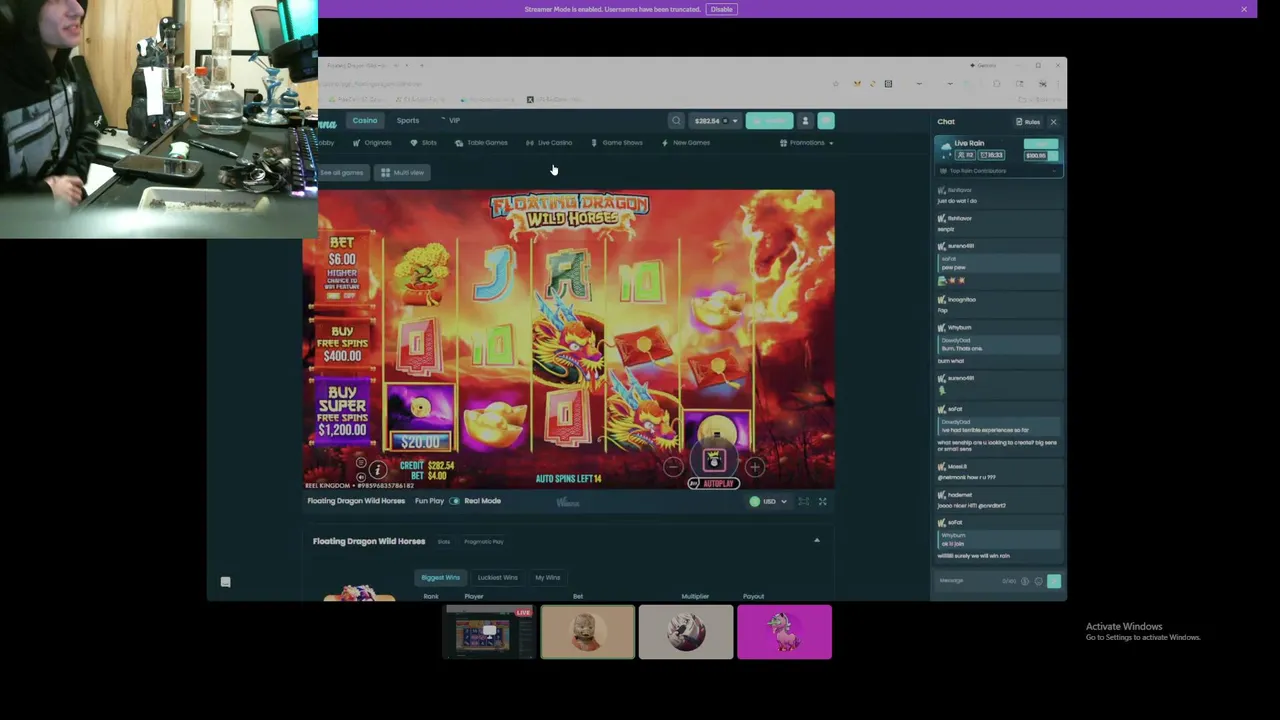Click the support icon at bottom left
The width and height of the screenshot is (1280, 720).
pyautogui.click(x=225, y=582)
